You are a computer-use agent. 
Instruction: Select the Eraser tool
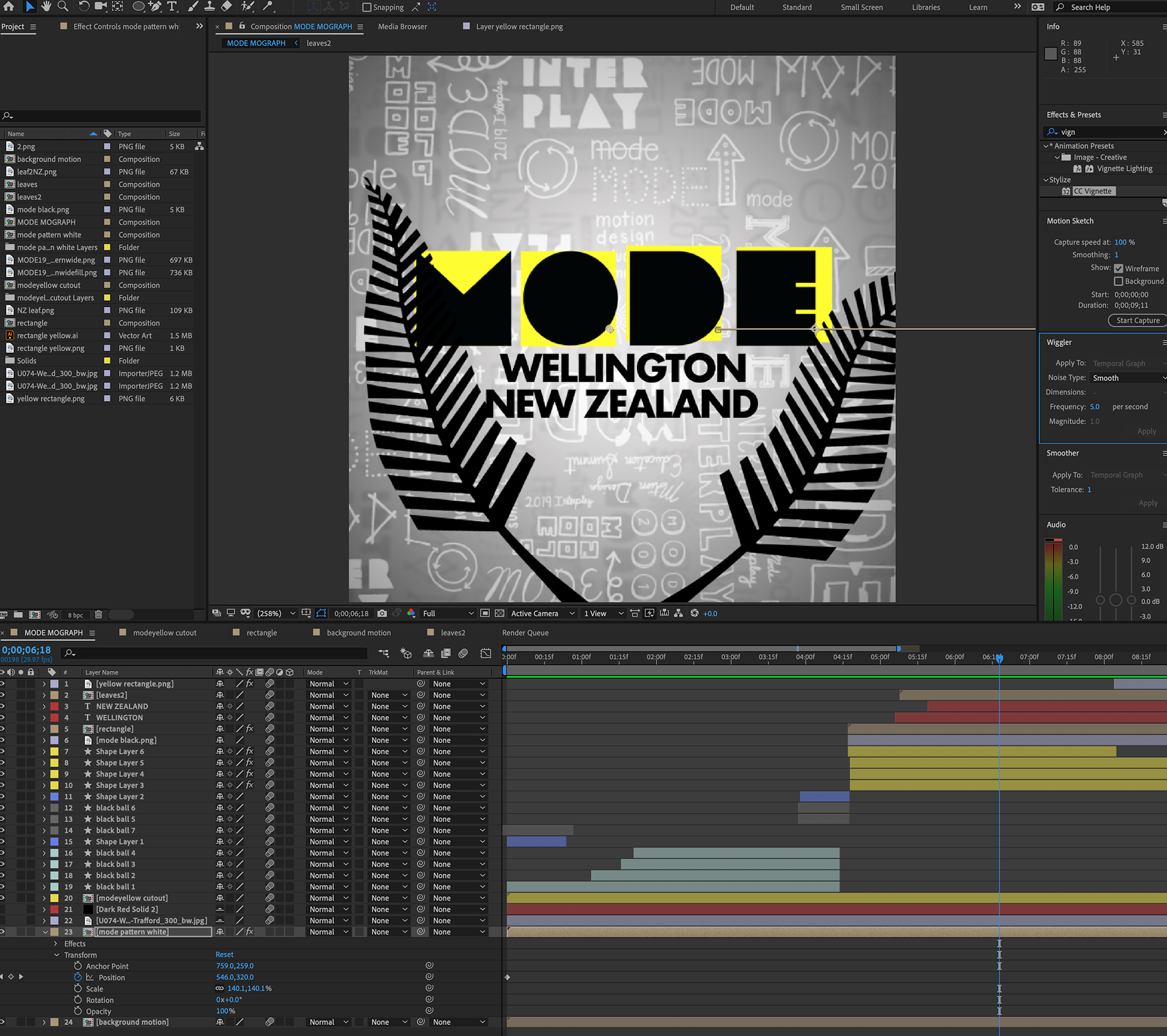pos(226,7)
